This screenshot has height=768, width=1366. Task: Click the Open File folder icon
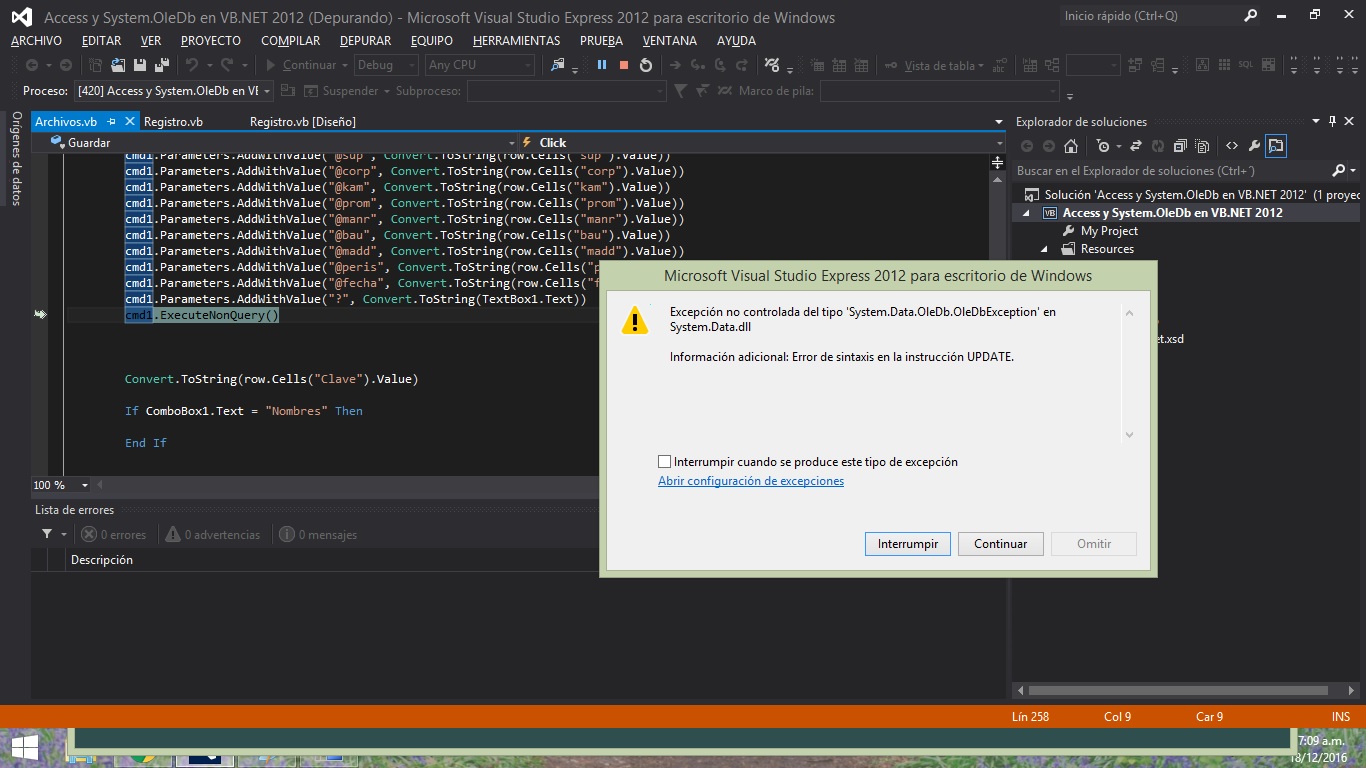pos(118,65)
